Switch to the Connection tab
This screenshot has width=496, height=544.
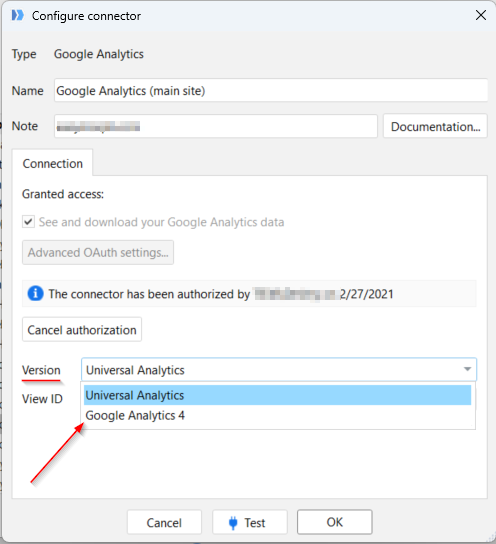pos(52,163)
